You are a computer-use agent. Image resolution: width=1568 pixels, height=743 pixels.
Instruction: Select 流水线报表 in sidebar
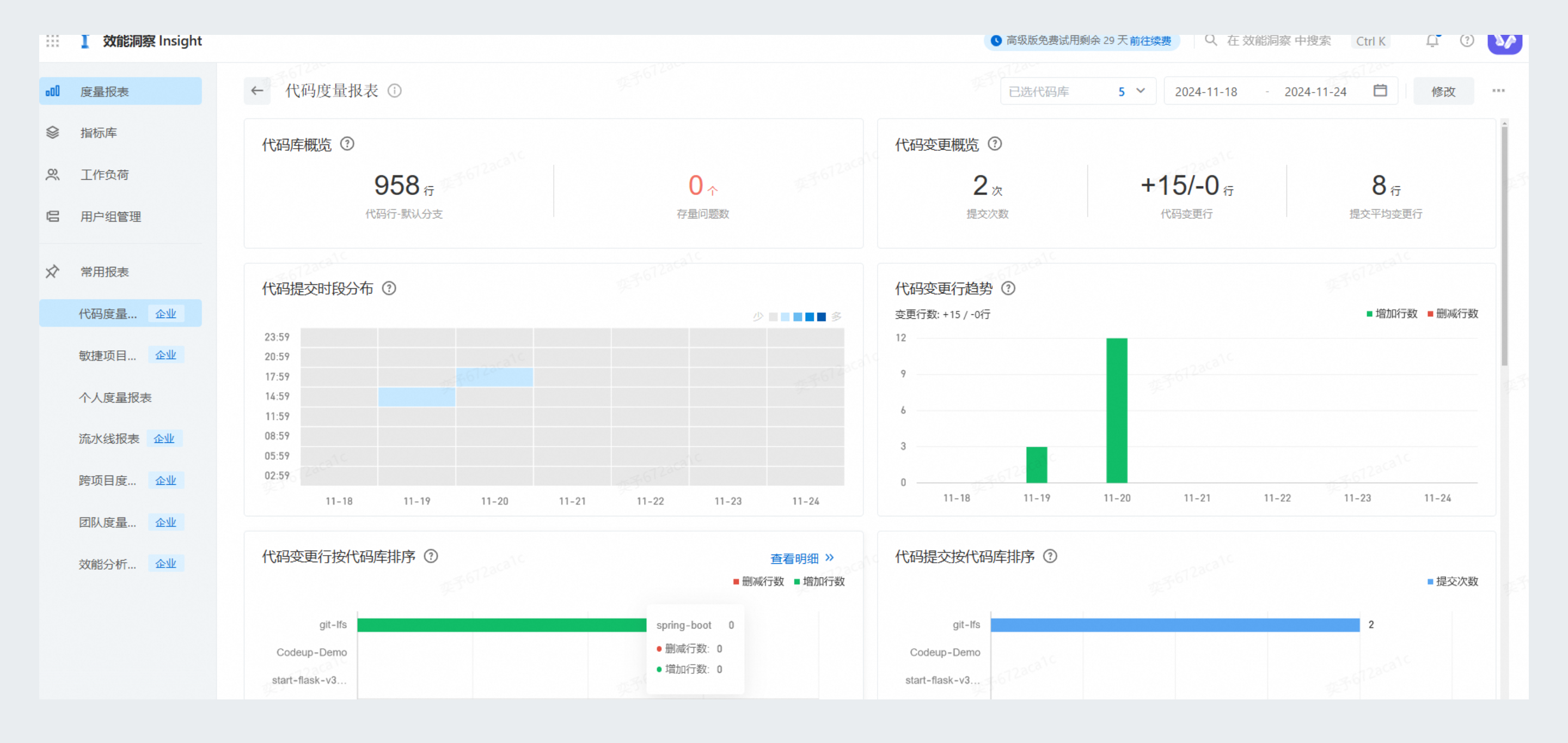click(x=120, y=439)
